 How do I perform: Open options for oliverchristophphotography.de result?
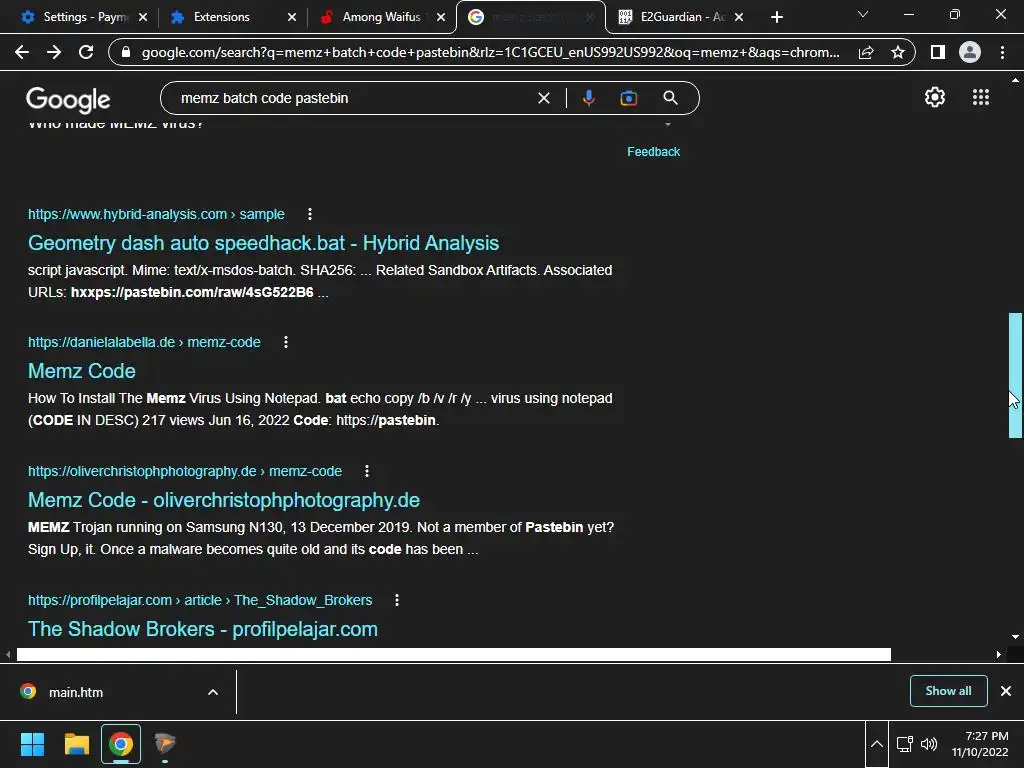pos(366,471)
